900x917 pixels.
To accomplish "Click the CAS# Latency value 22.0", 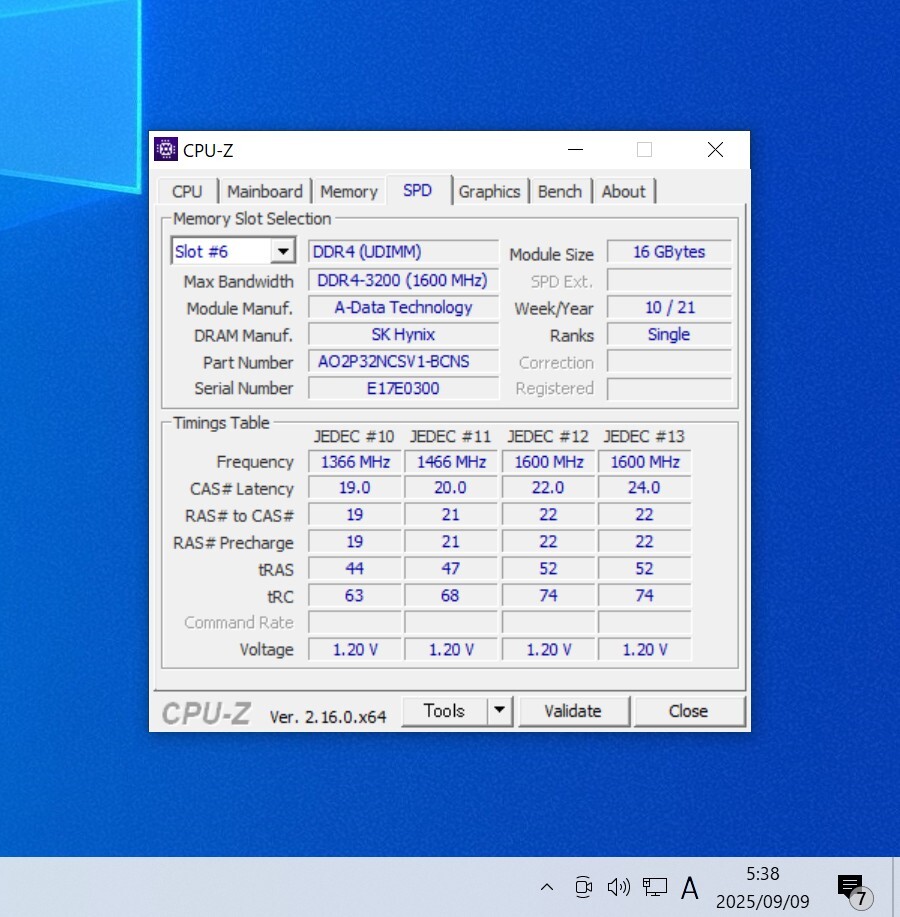I will [x=549, y=487].
